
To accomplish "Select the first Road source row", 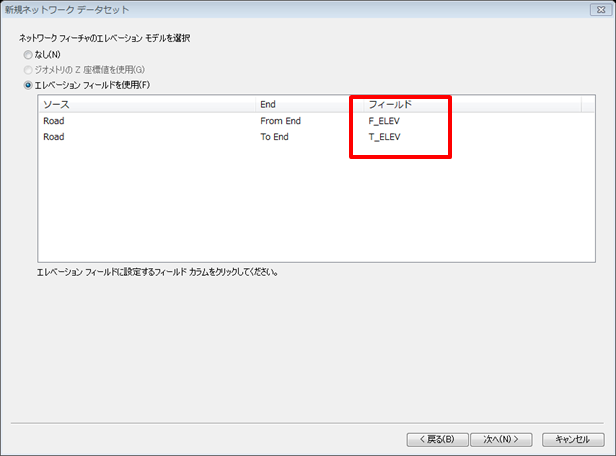I will [x=54, y=121].
